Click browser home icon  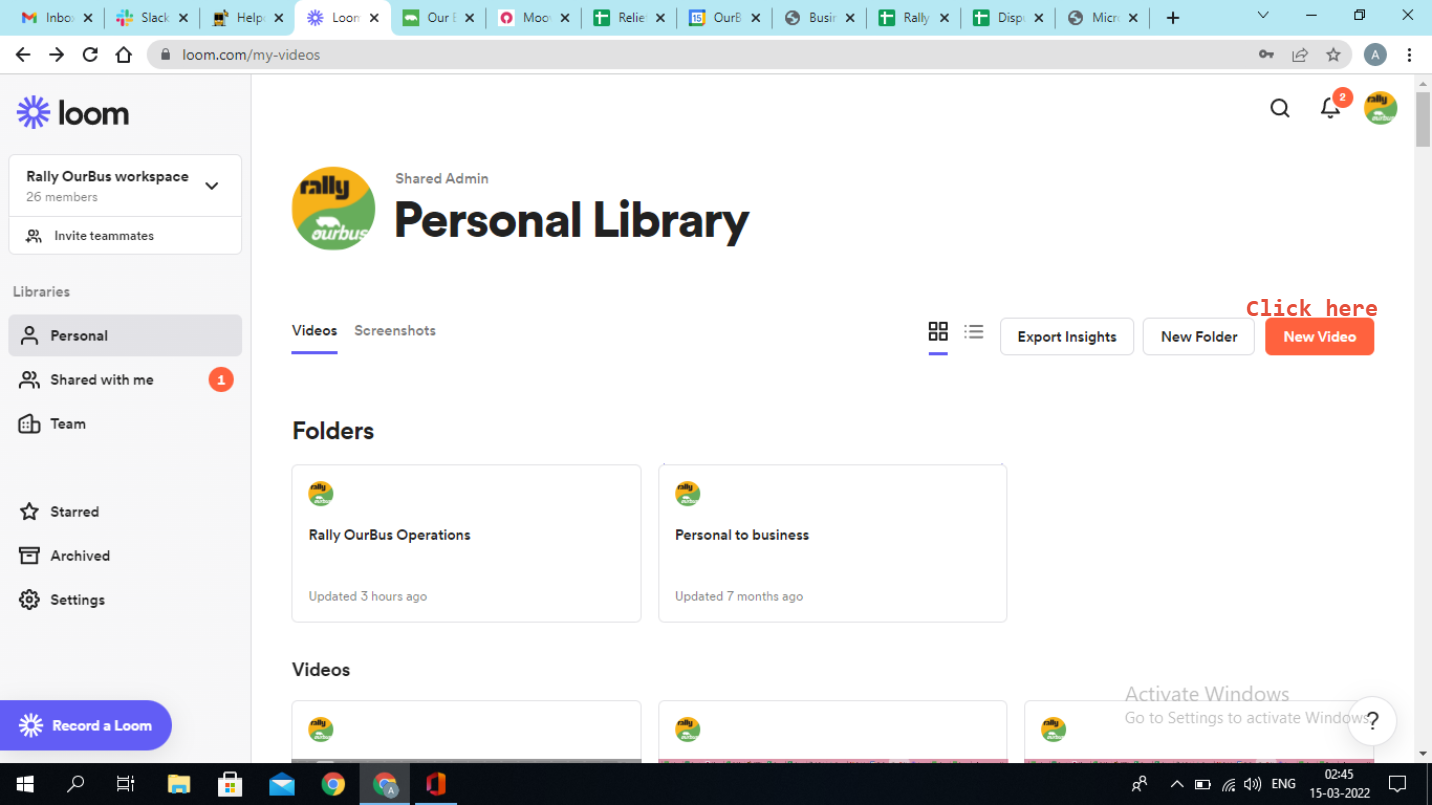(x=124, y=55)
